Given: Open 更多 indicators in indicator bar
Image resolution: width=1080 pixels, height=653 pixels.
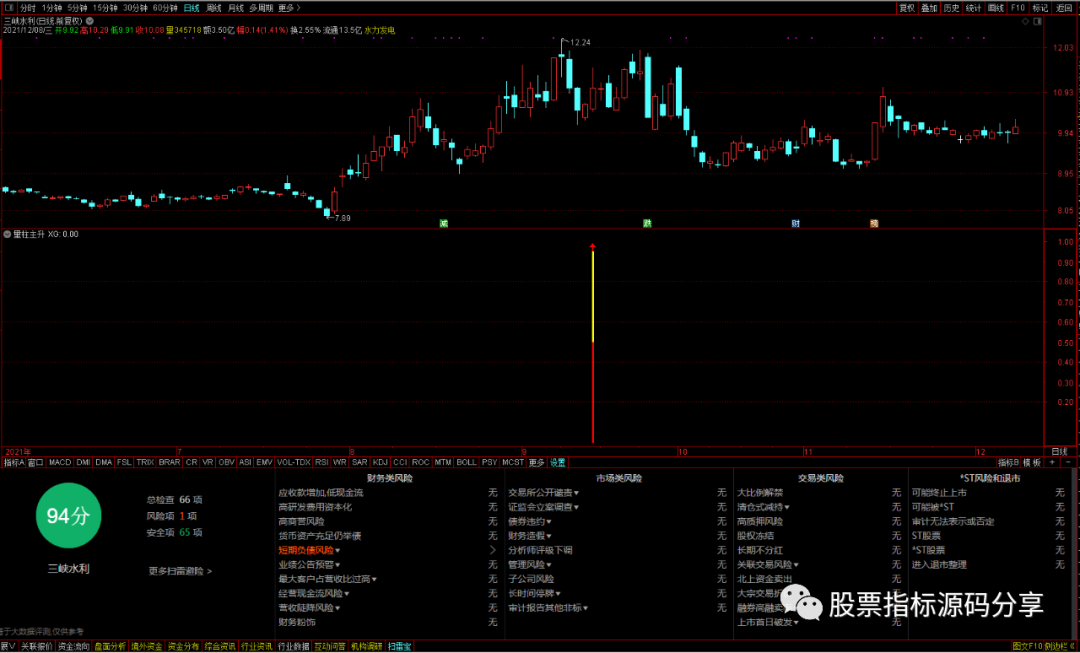Looking at the screenshot, I should [x=537, y=462].
